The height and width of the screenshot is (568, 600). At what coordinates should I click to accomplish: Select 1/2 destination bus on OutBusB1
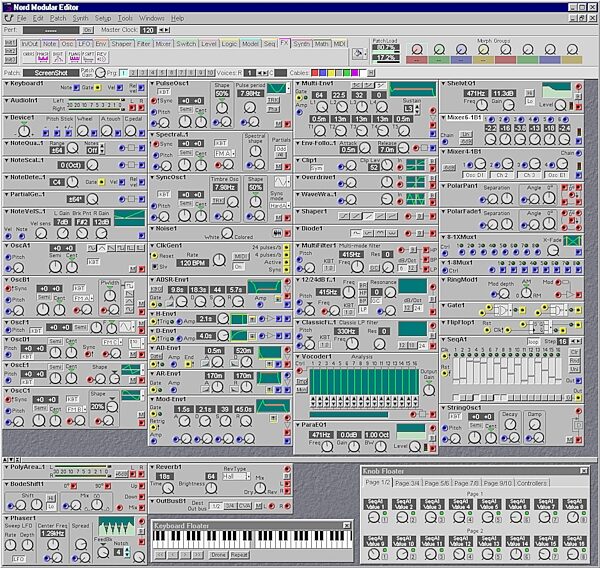coord(216,506)
